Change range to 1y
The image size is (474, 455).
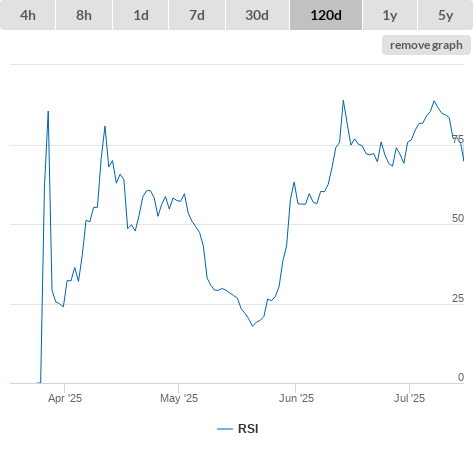coord(390,15)
